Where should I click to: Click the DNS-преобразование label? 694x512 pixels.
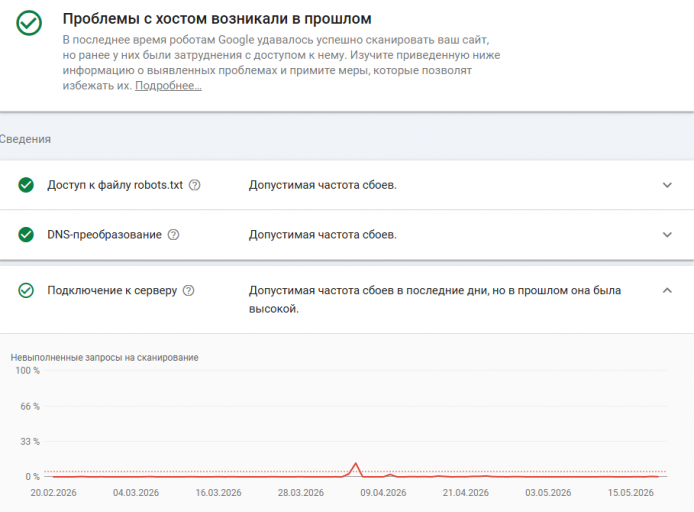(104, 235)
